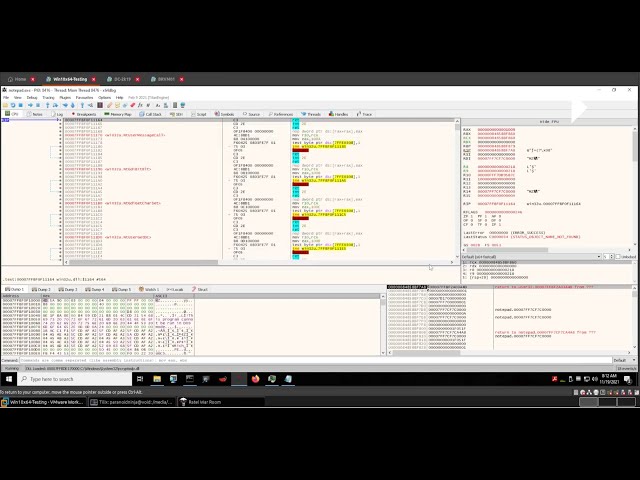Click the disassembly pane horizontal scrollbar
Image resolution: width=640 pixels, height=480 pixels.
pyautogui.click(x=259, y=262)
